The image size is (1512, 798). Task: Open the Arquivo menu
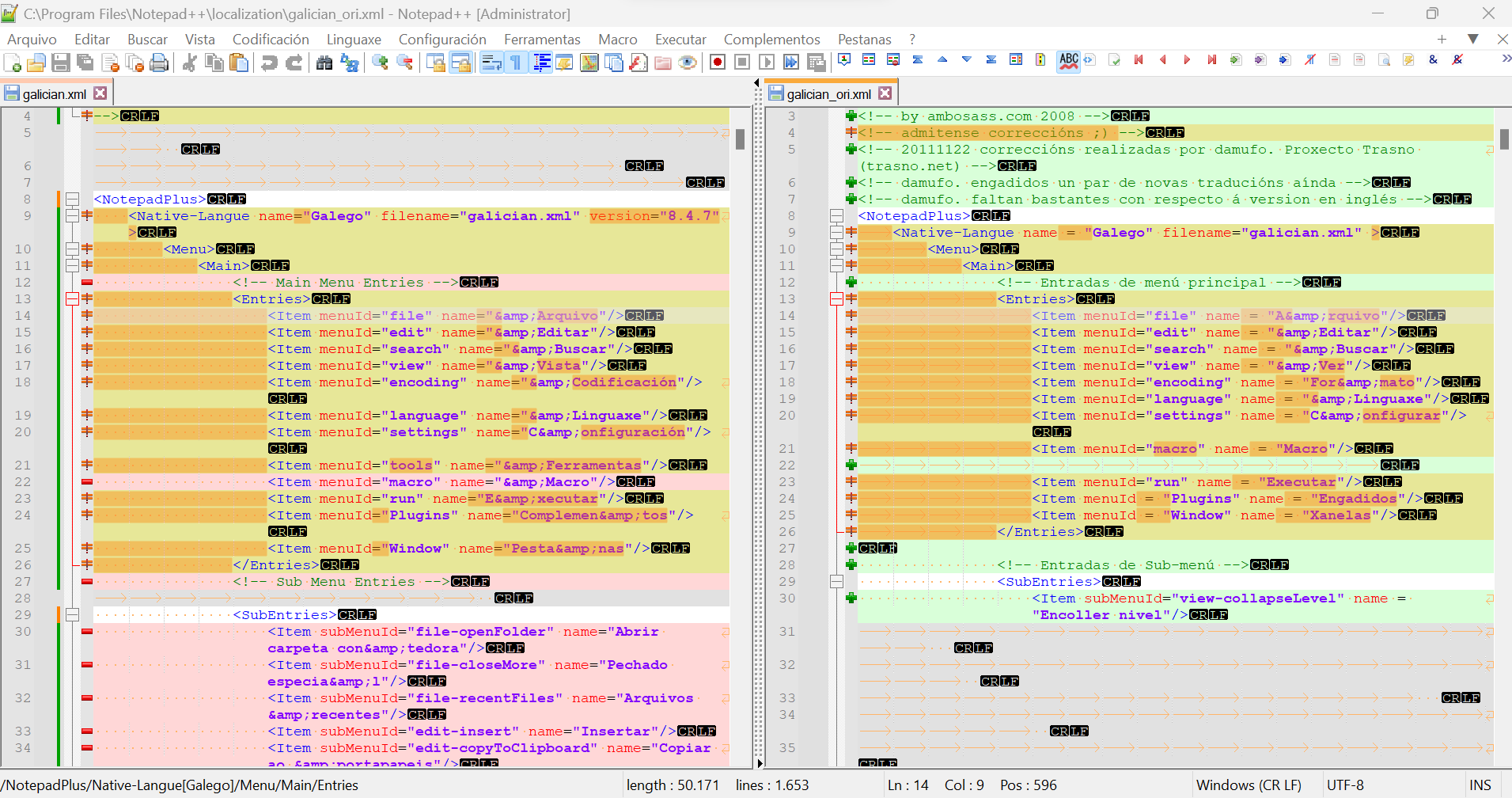[x=32, y=40]
